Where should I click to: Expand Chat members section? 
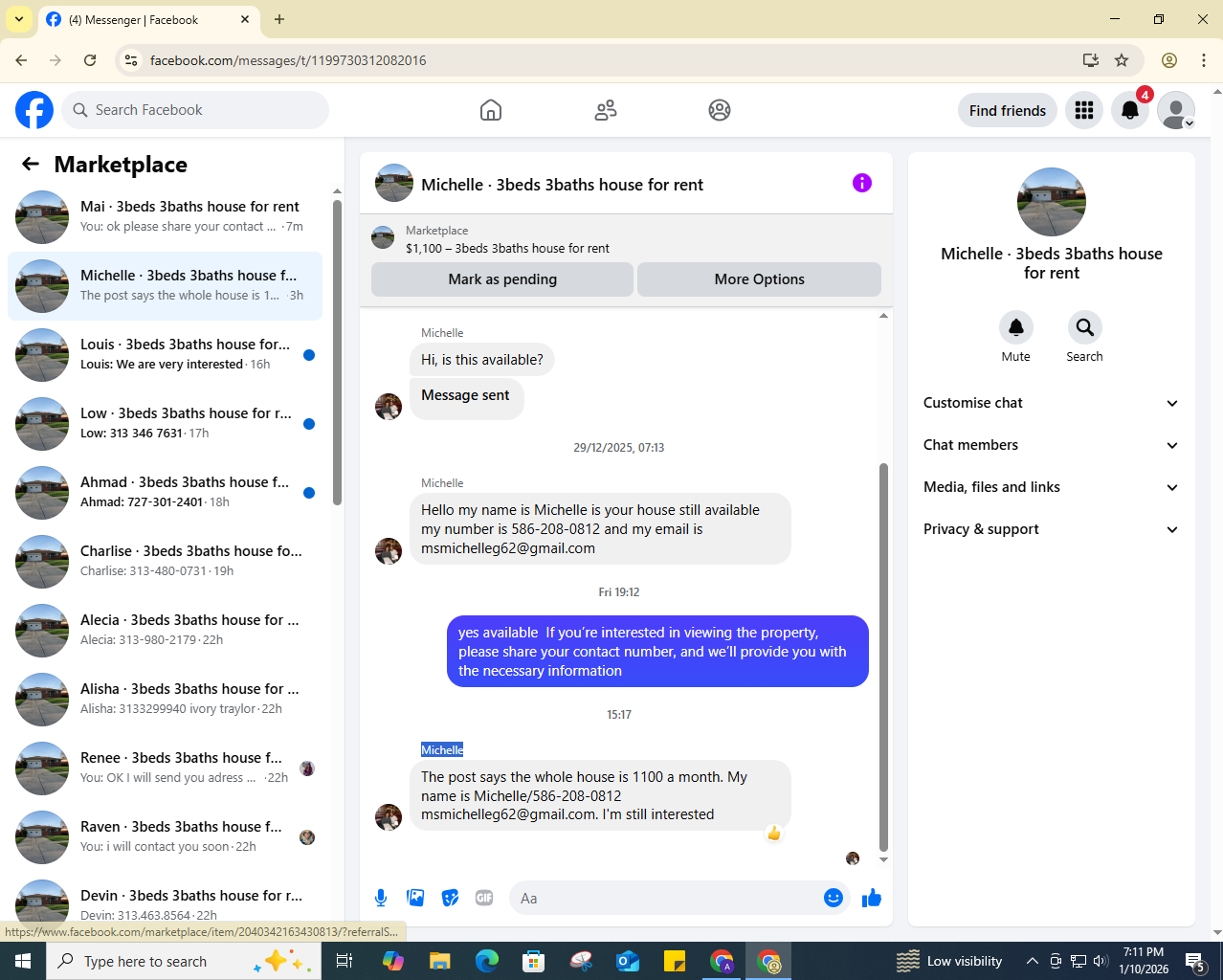[1052, 445]
